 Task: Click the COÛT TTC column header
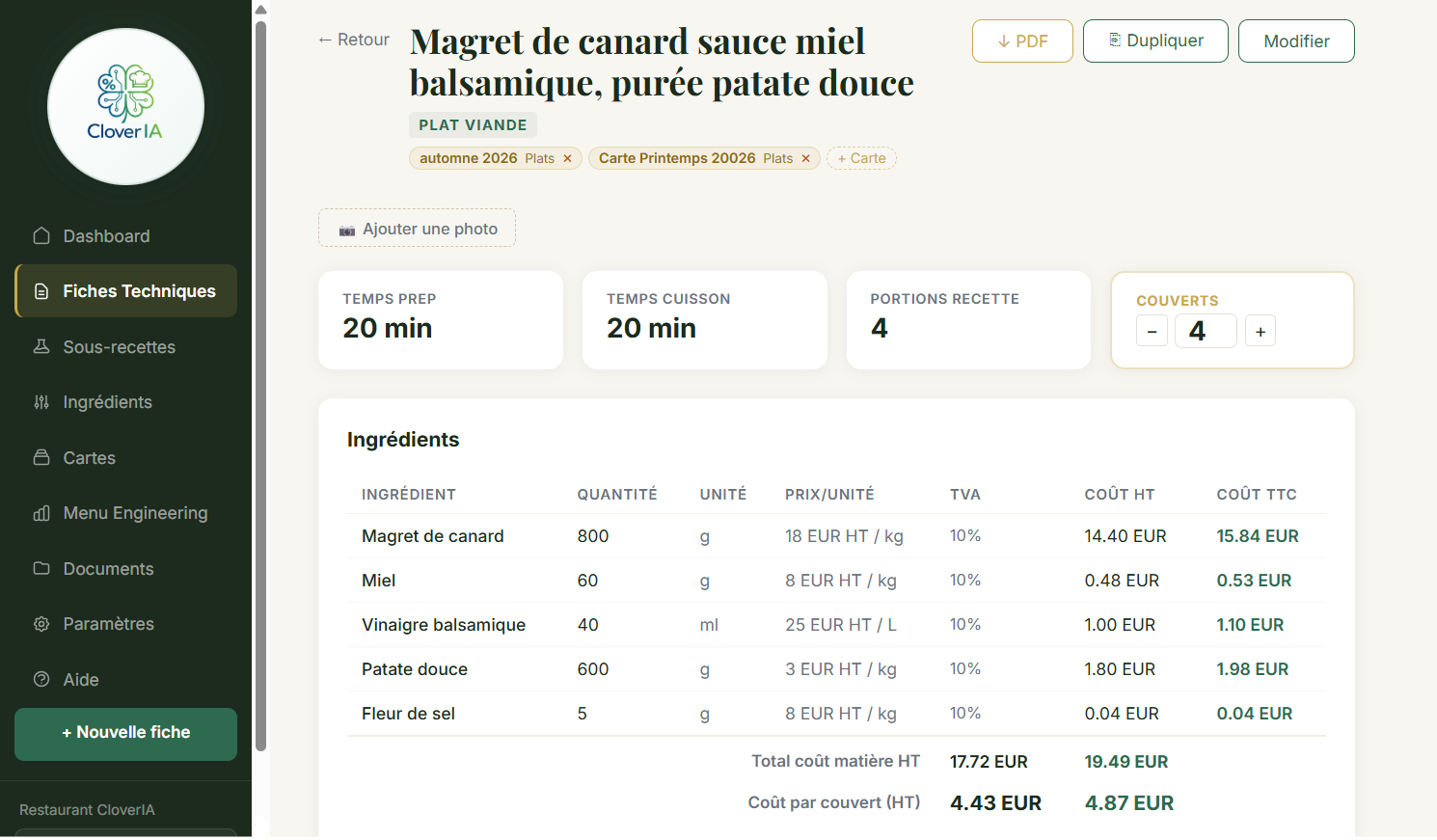[1257, 495]
